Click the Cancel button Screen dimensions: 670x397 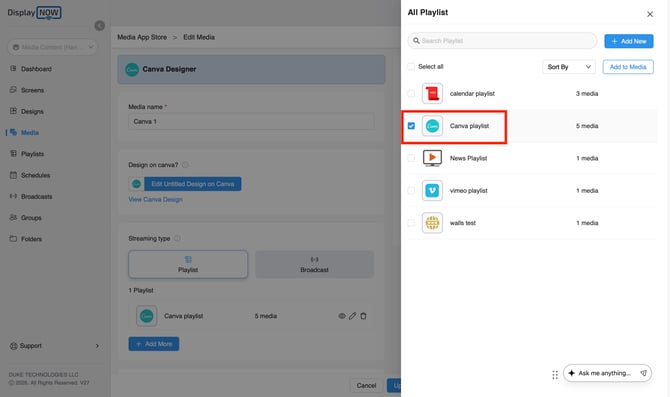366,385
